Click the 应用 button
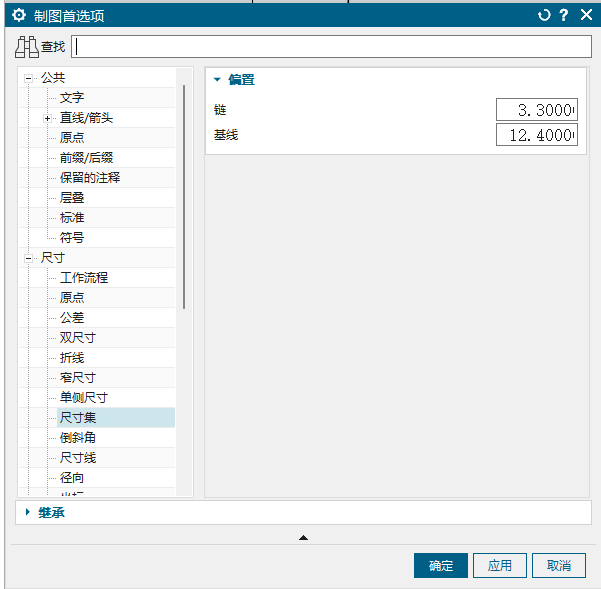Viewport: 601px width, 589px height. click(500, 565)
